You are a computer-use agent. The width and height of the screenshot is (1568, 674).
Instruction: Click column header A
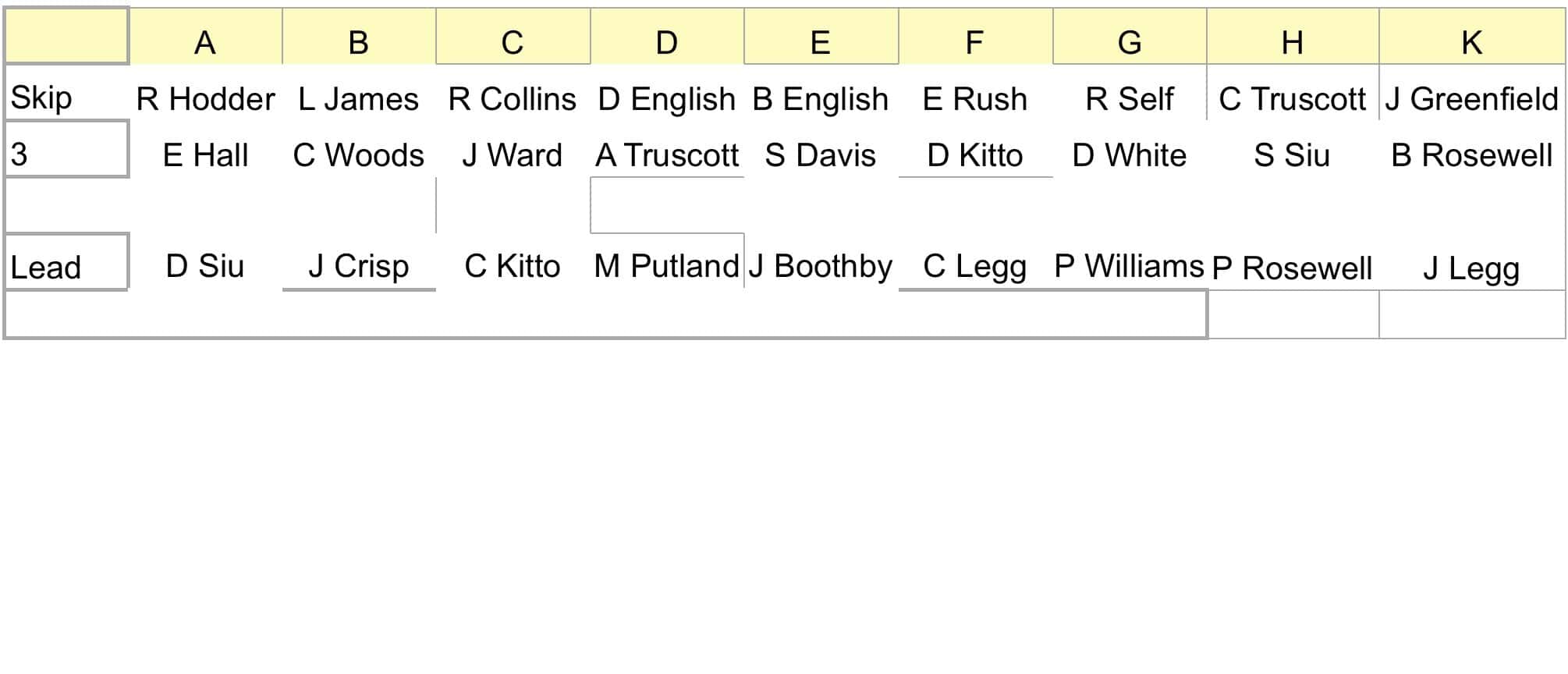pyautogui.click(x=205, y=42)
